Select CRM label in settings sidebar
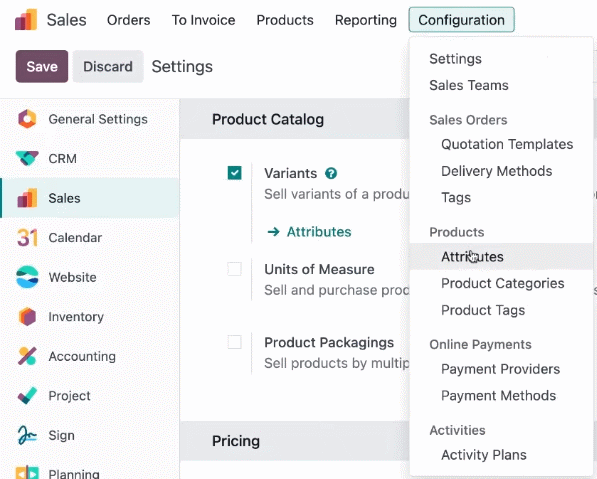 click(x=62, y=158)
